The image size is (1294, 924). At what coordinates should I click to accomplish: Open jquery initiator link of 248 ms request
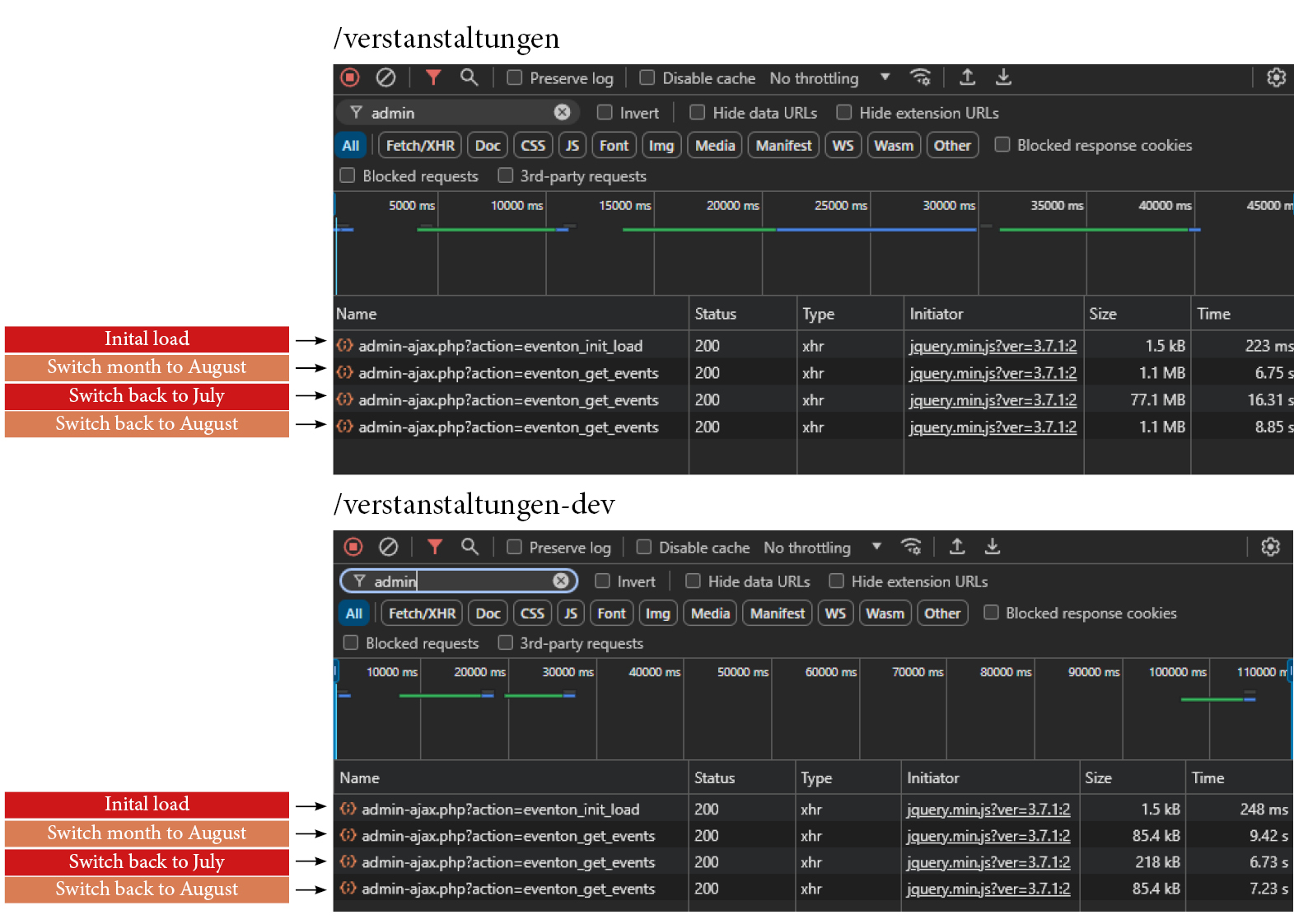(988, 810)
